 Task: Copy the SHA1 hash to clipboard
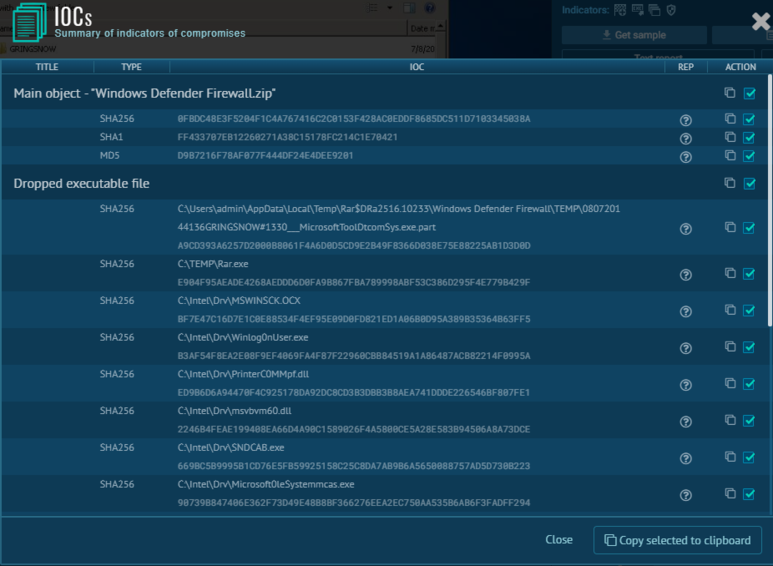[730, 137]
